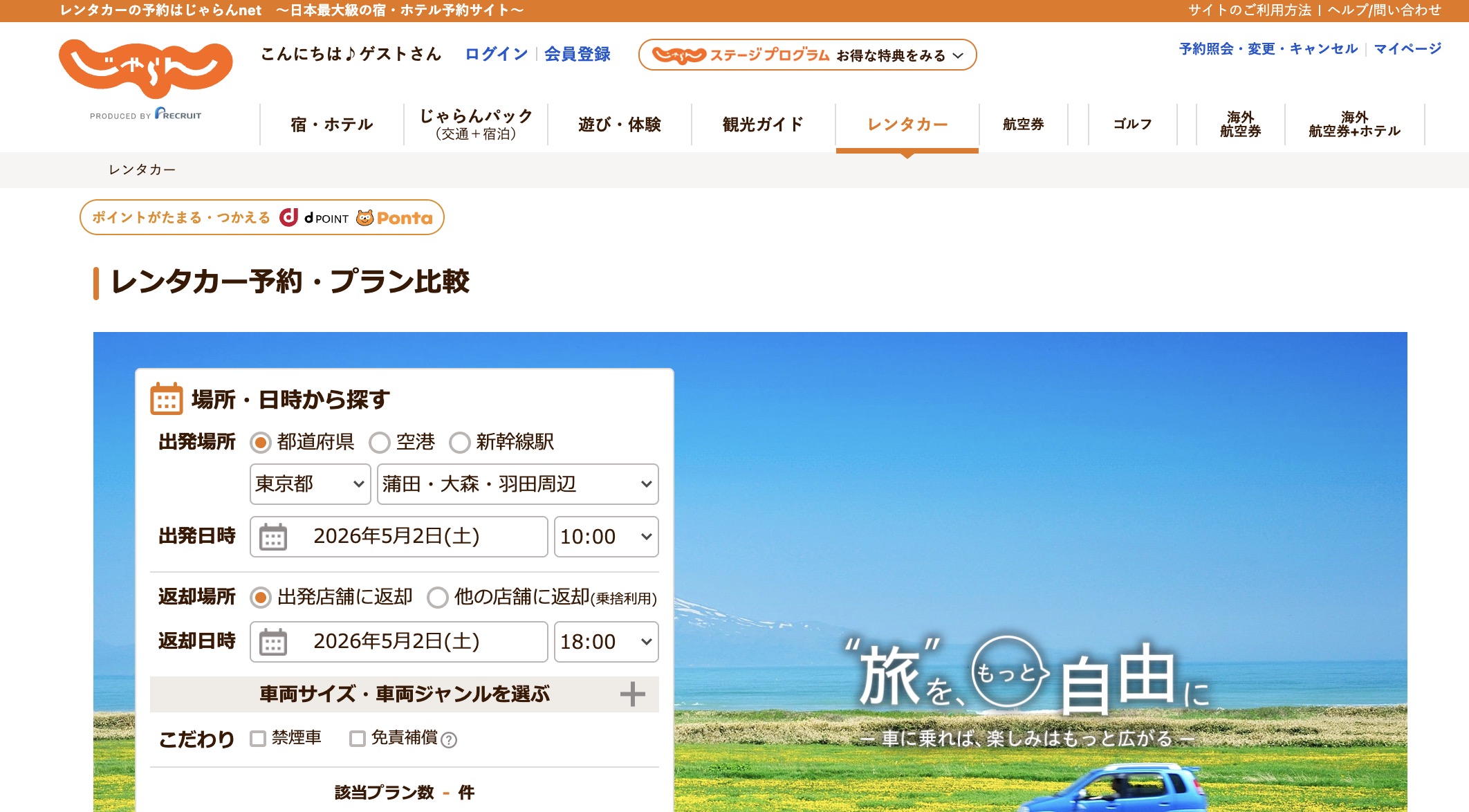Click the return date calendar icon

(x=272, y=642)
